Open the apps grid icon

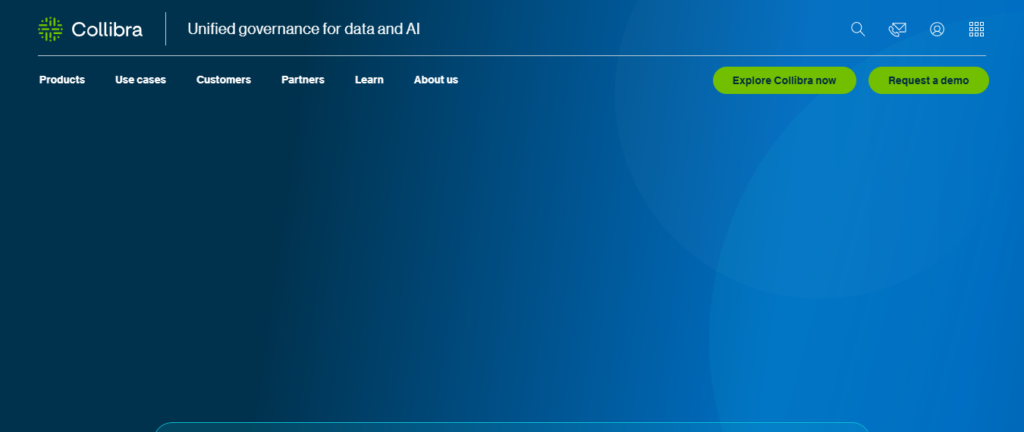pos(976,29)
